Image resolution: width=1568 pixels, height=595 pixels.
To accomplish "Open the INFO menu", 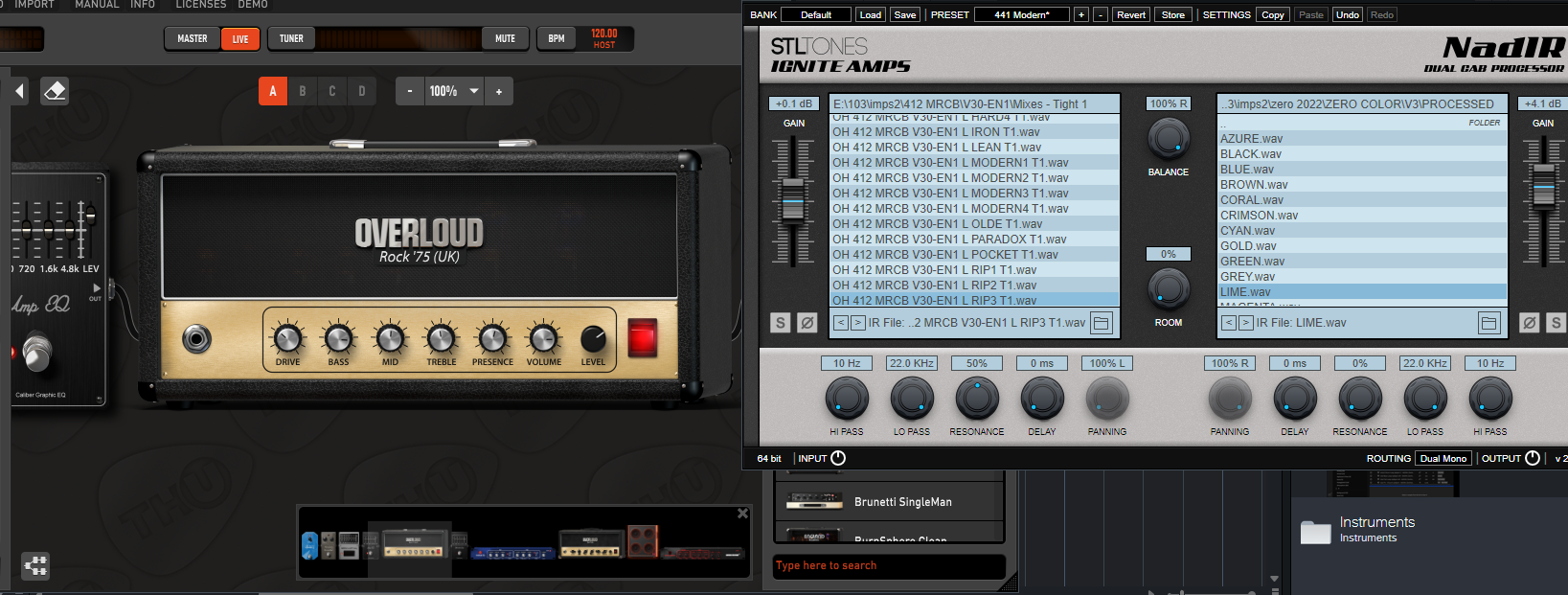I will pos(143,5).
